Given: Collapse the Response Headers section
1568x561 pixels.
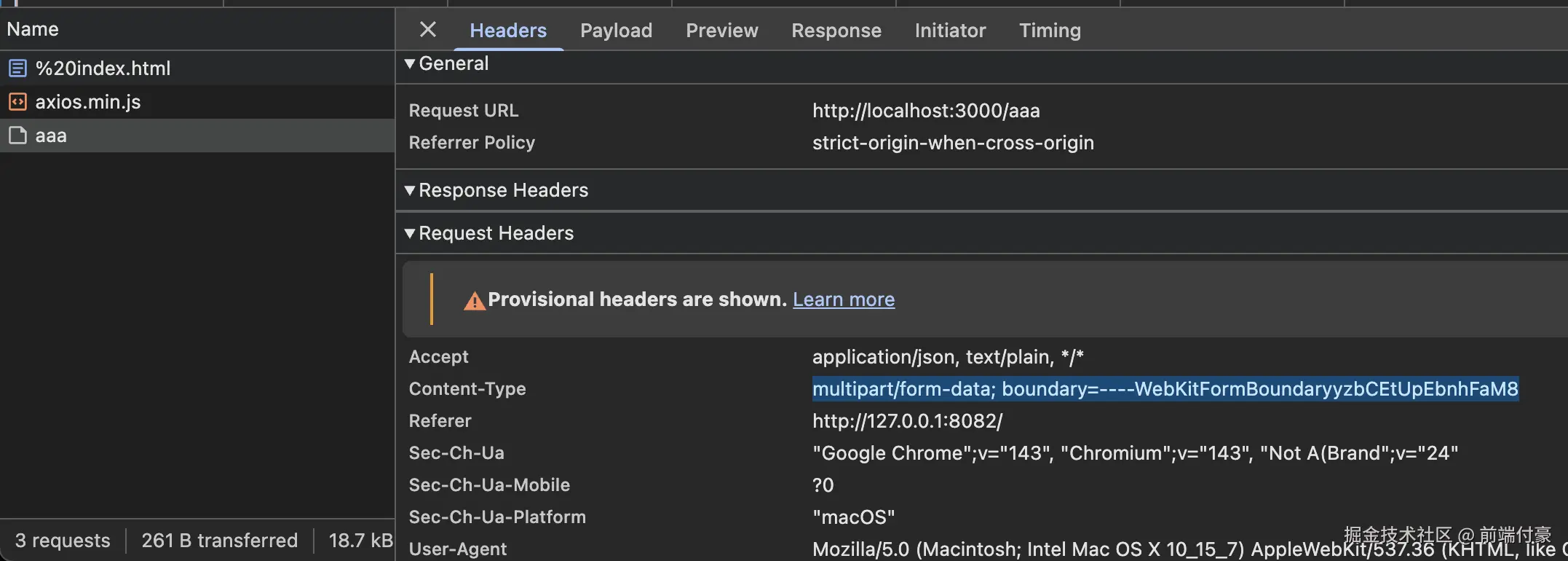Looking at the screenshot, I should [x=410, y=191].
